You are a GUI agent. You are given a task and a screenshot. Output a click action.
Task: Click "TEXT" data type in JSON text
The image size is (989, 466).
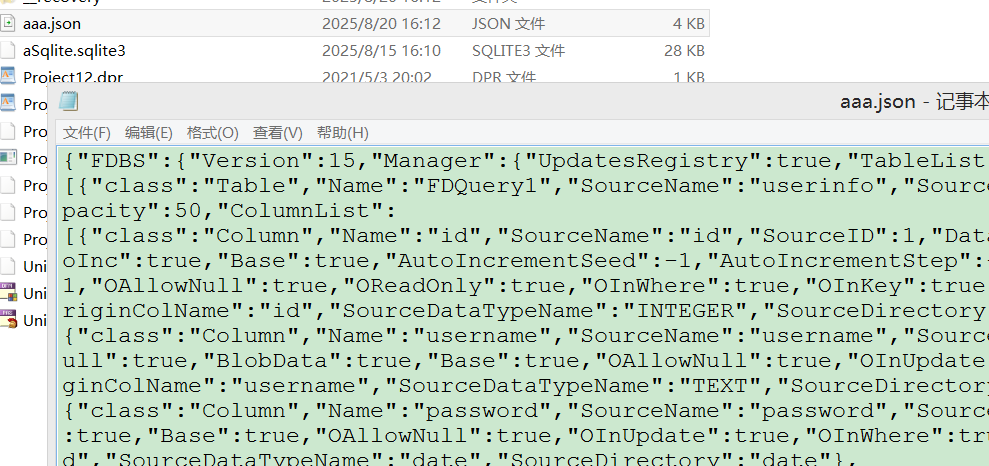(719, 386)
